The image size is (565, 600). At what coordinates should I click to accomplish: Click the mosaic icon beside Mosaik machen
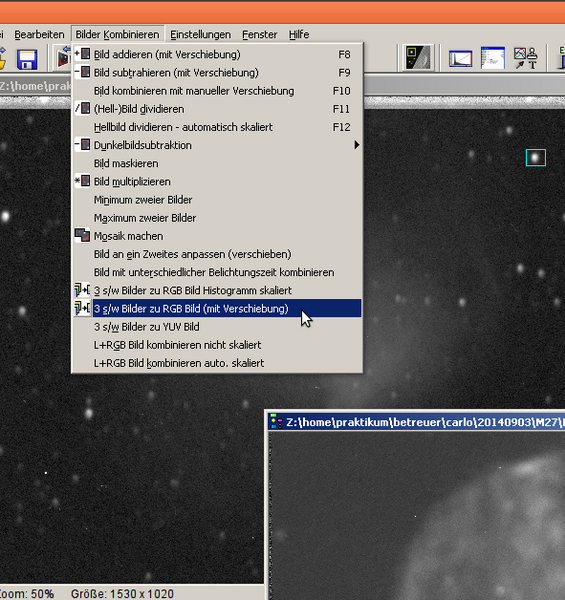coord(82,235)
